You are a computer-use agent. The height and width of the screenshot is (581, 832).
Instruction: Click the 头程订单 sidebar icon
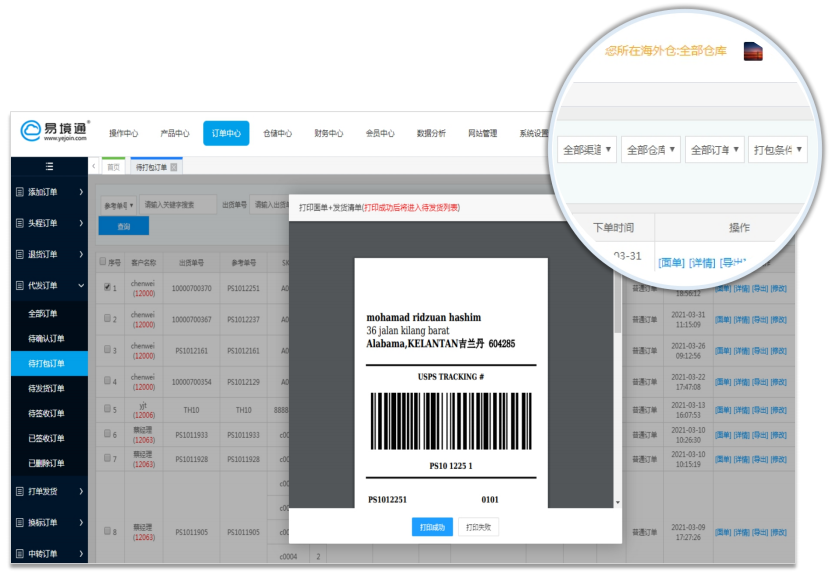pyautogui.click(x=20, y=223)
